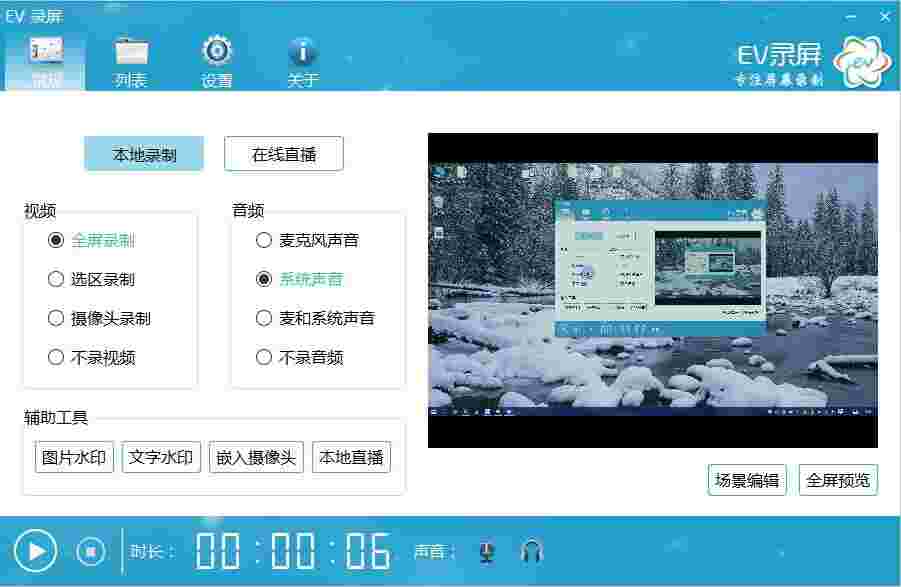
Task: Click the 常规 home icon
Action: 46,58
